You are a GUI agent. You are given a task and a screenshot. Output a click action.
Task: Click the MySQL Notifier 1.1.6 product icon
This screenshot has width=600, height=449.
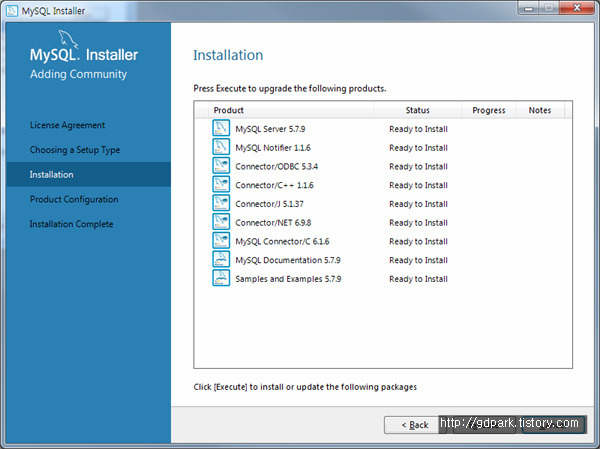click(221, 147)
